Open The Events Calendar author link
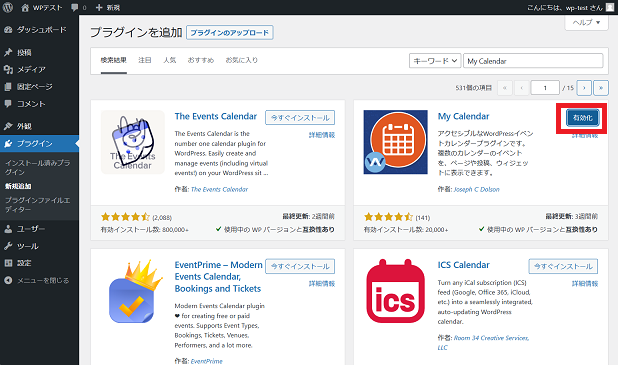 click(x=219, y=189)
